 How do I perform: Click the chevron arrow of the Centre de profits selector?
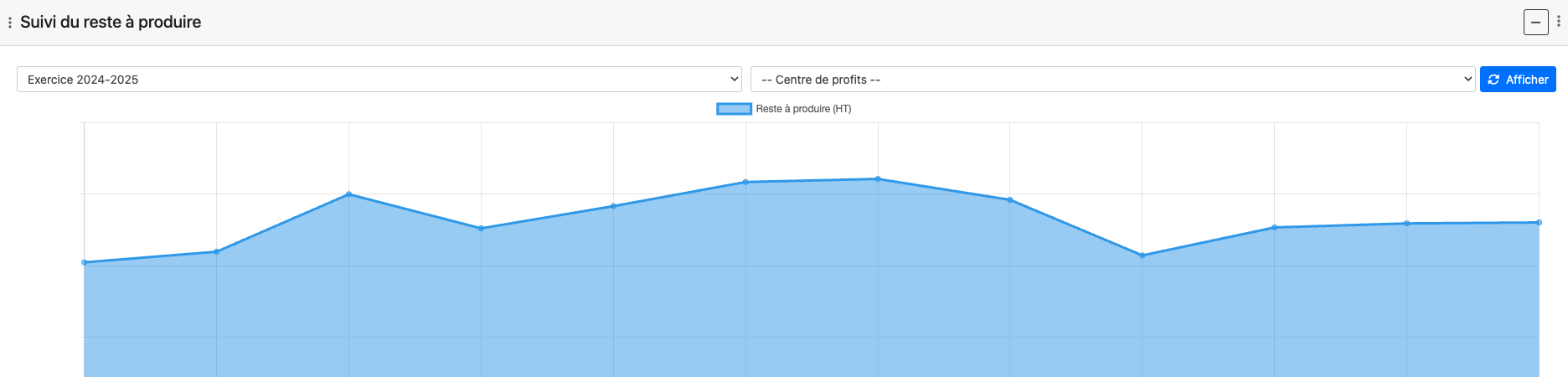point(1467,80)
